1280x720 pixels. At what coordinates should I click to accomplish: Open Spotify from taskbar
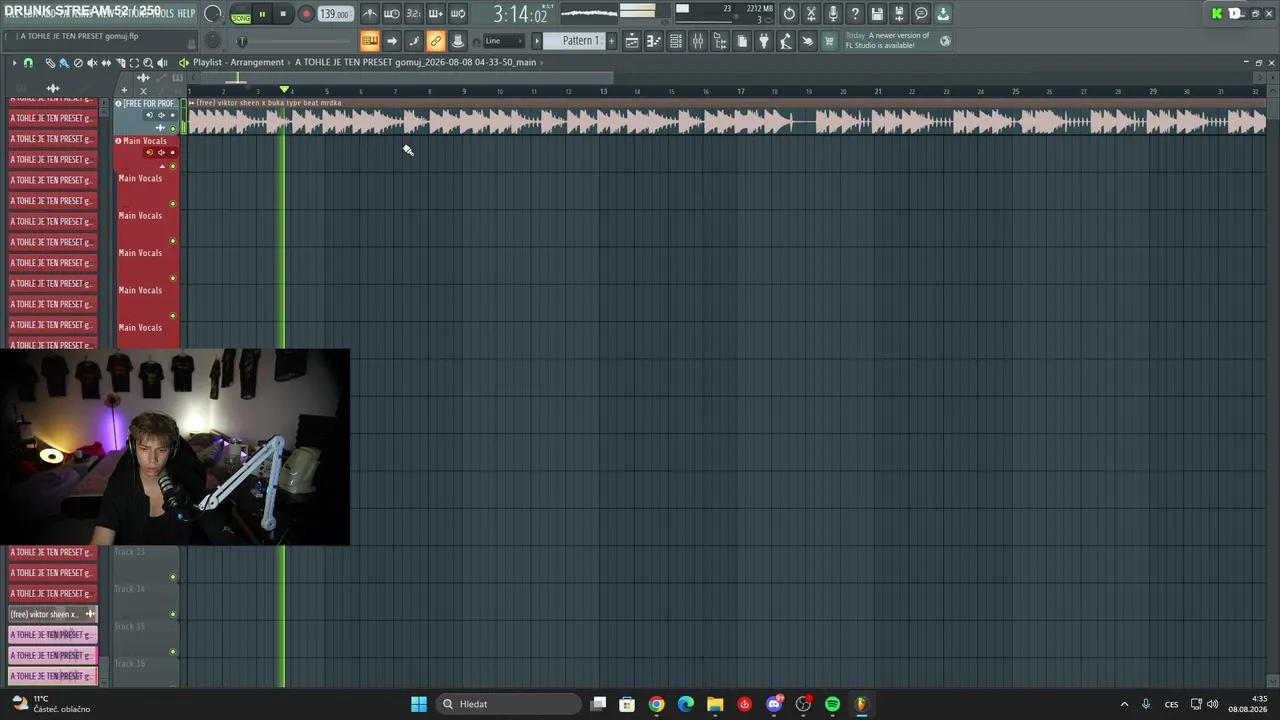(832, 704)
